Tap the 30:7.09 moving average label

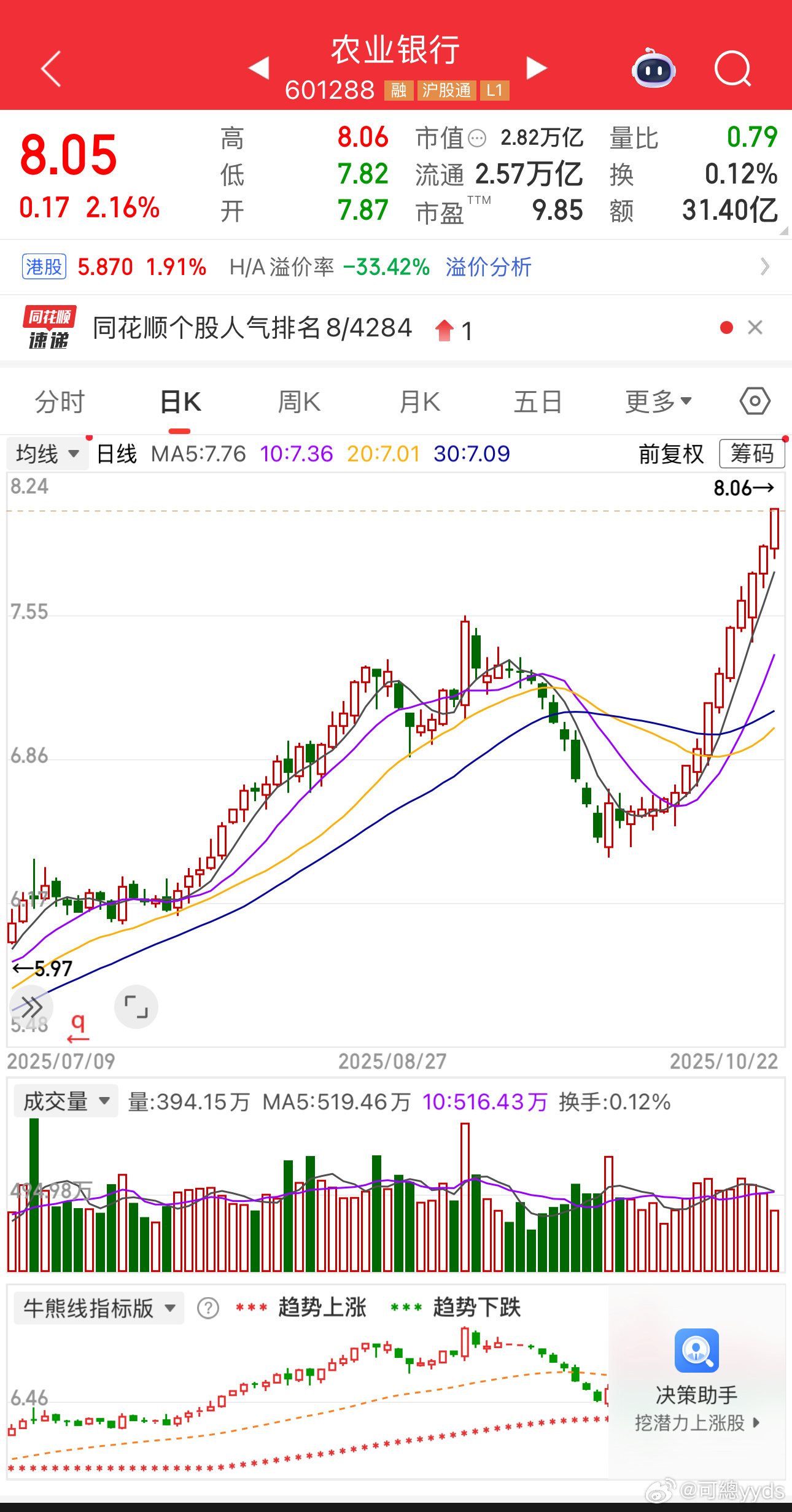coord(472,454)
